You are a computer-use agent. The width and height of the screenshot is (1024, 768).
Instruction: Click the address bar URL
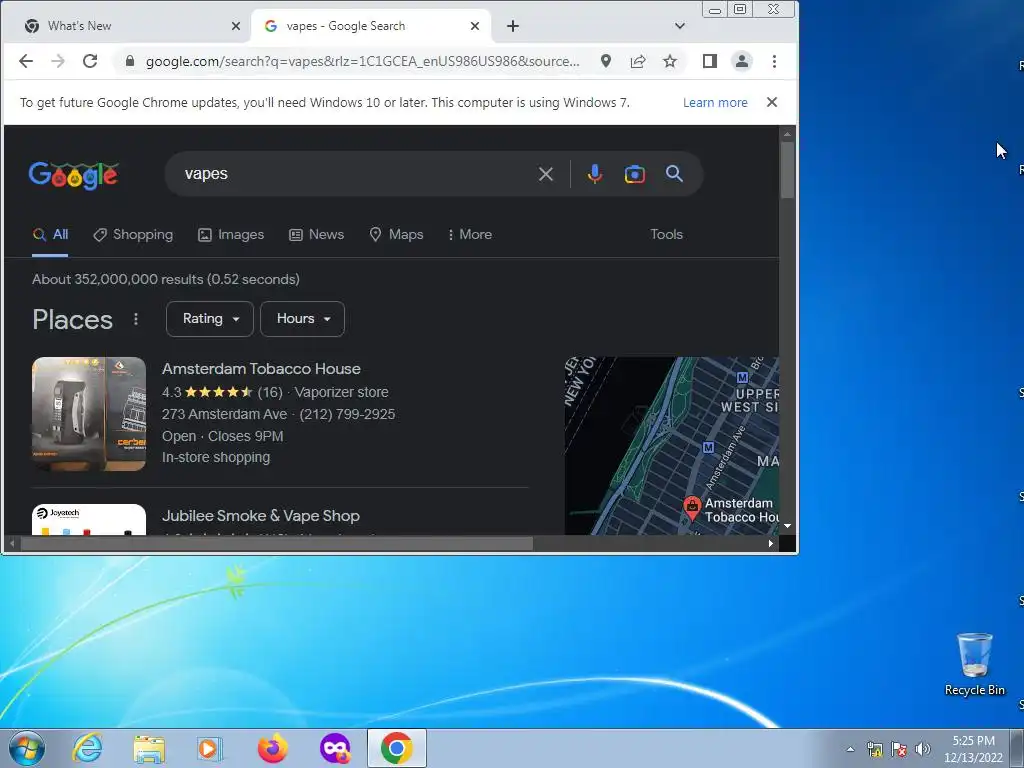pos(362,61)
